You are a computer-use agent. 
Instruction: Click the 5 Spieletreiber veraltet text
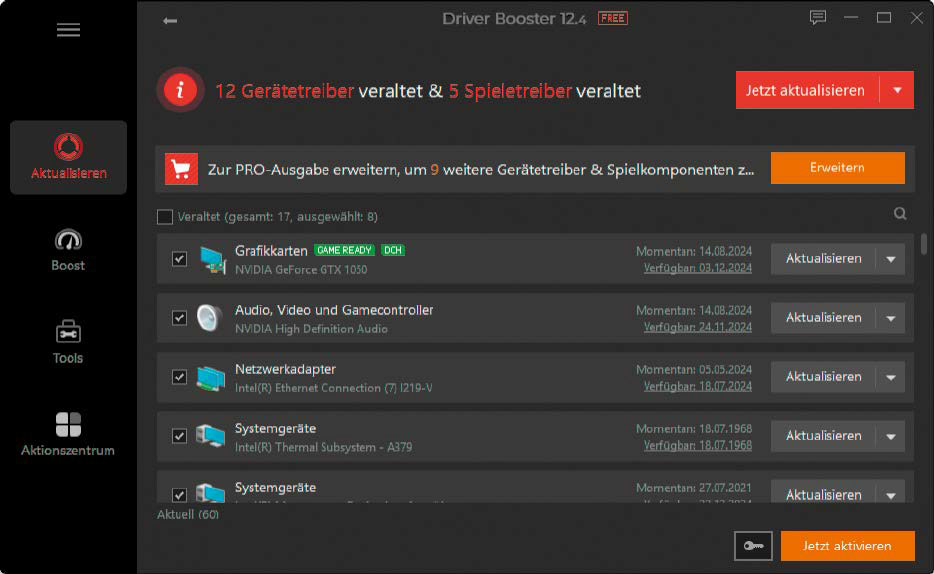tap(544, 91)
